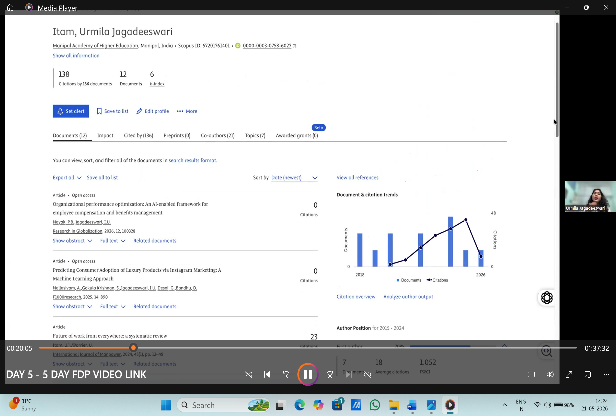This screenshot has height=416, width=616.
Task: Click Edit profile pencil link
Action: tap(152, 111)
